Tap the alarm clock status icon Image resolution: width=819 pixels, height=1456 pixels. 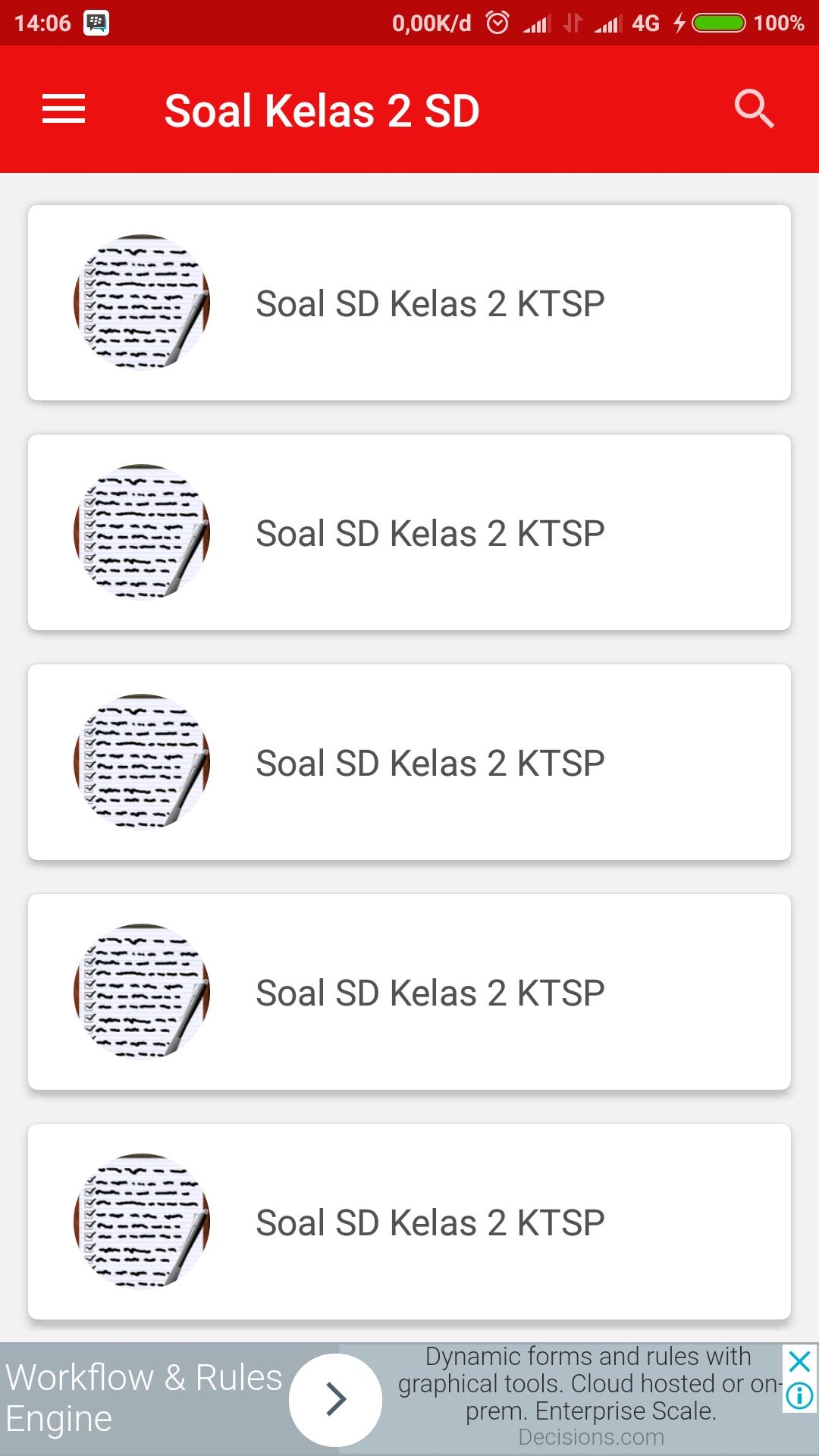(497, 23)
